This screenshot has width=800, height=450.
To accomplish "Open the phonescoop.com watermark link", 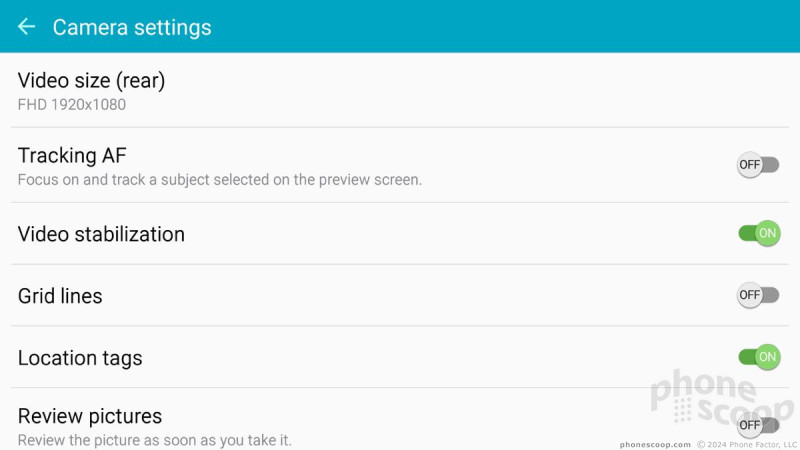I will click(x=655, y=444).
